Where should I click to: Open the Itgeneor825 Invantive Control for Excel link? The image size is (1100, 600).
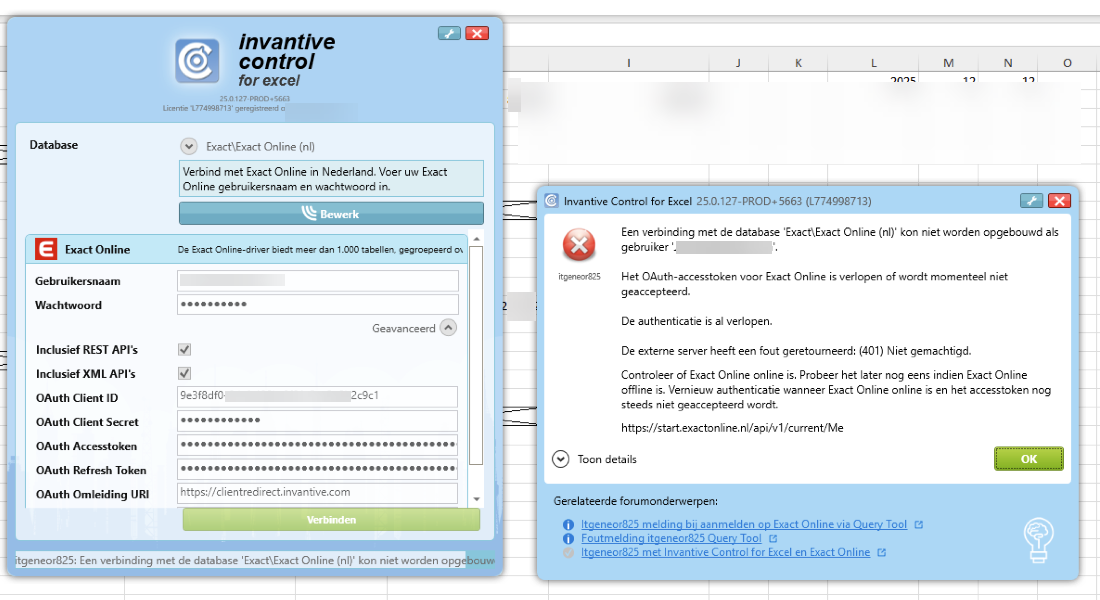coord(725,552)
